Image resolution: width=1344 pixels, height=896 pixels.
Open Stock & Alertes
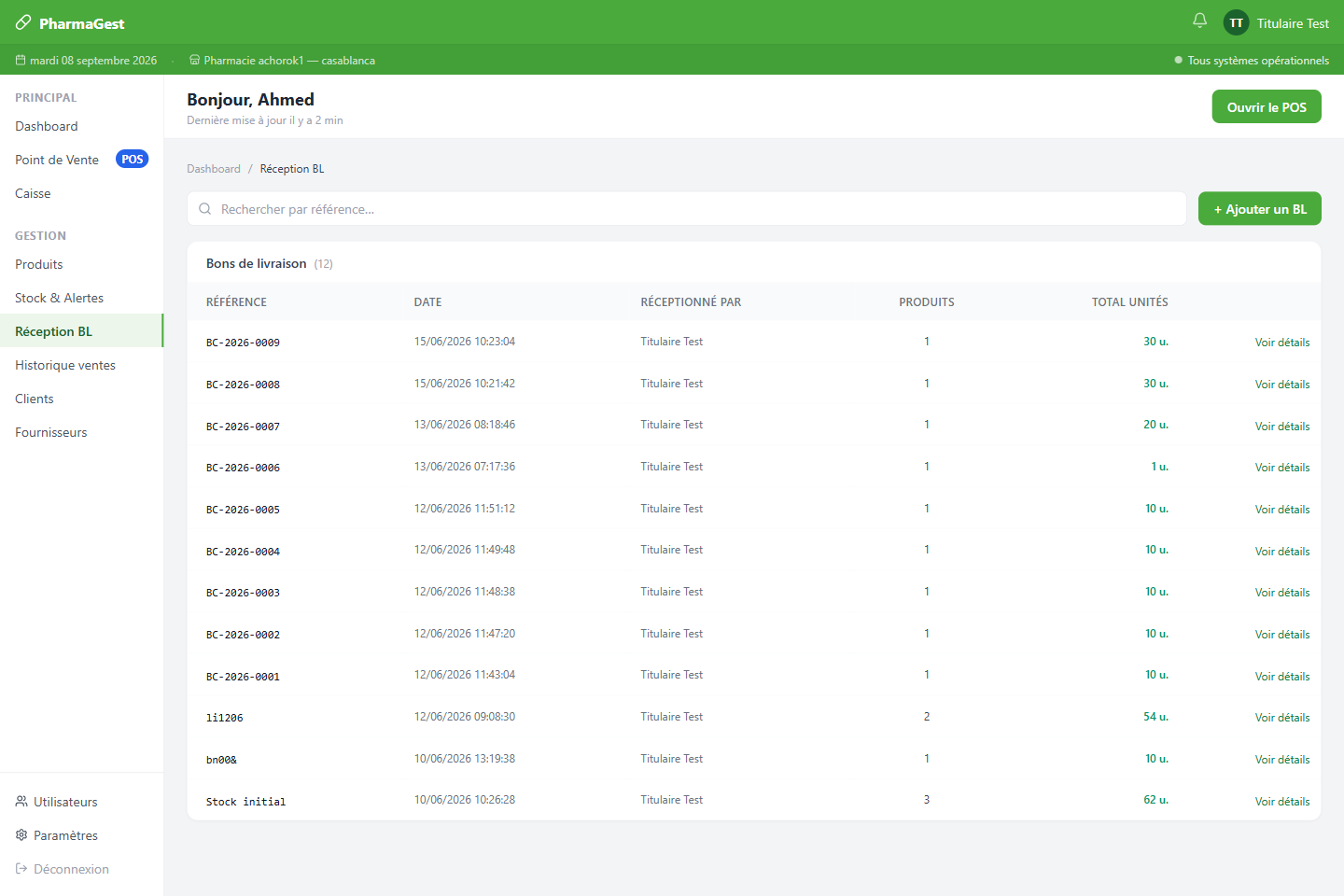point(82,298)
